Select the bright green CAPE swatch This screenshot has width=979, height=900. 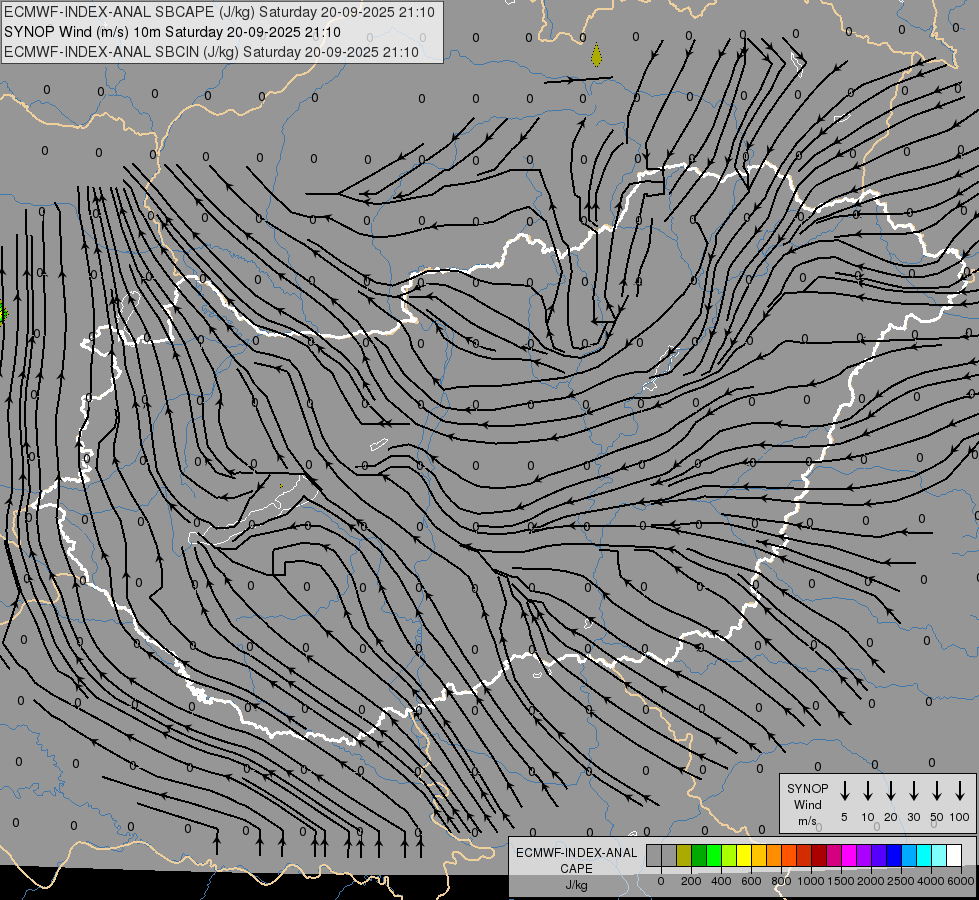pyautogui.click(x=714, y=855)
